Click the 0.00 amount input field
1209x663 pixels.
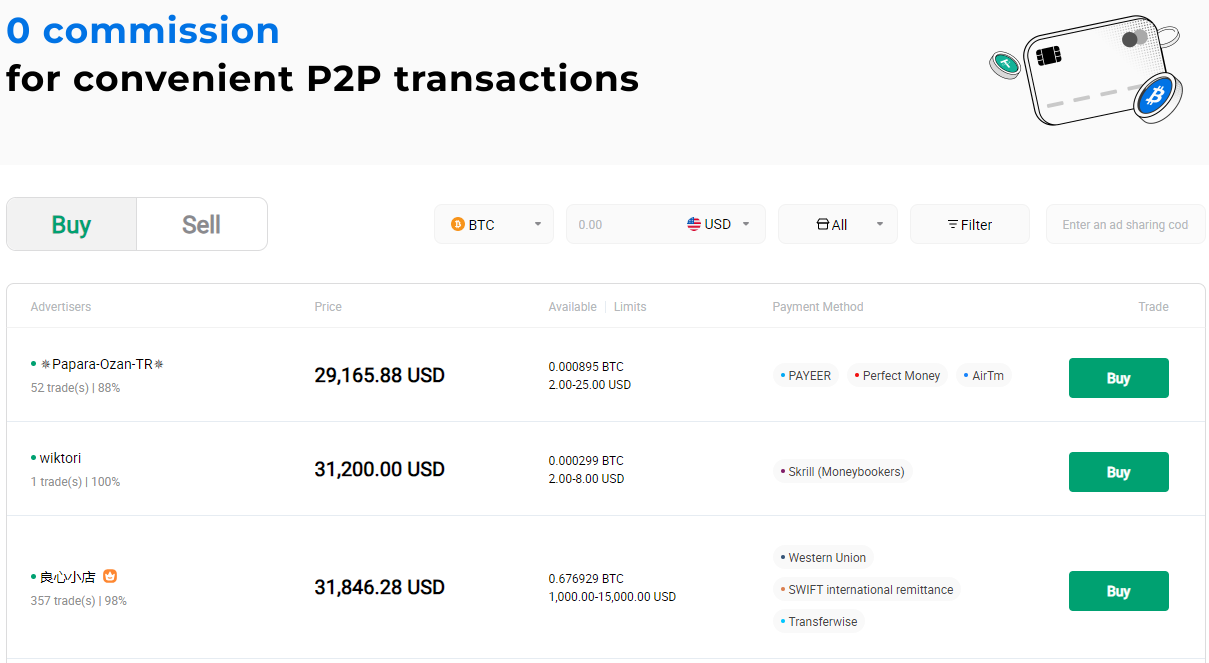[x=610, y=224]
